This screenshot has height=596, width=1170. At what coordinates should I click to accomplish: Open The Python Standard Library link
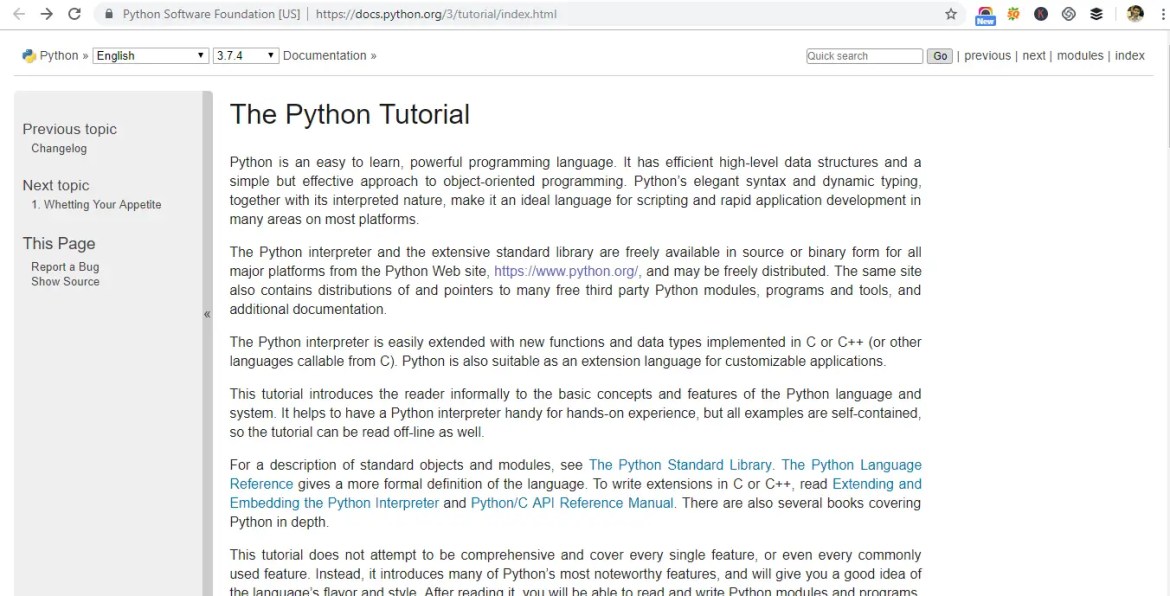pos(681,465)
